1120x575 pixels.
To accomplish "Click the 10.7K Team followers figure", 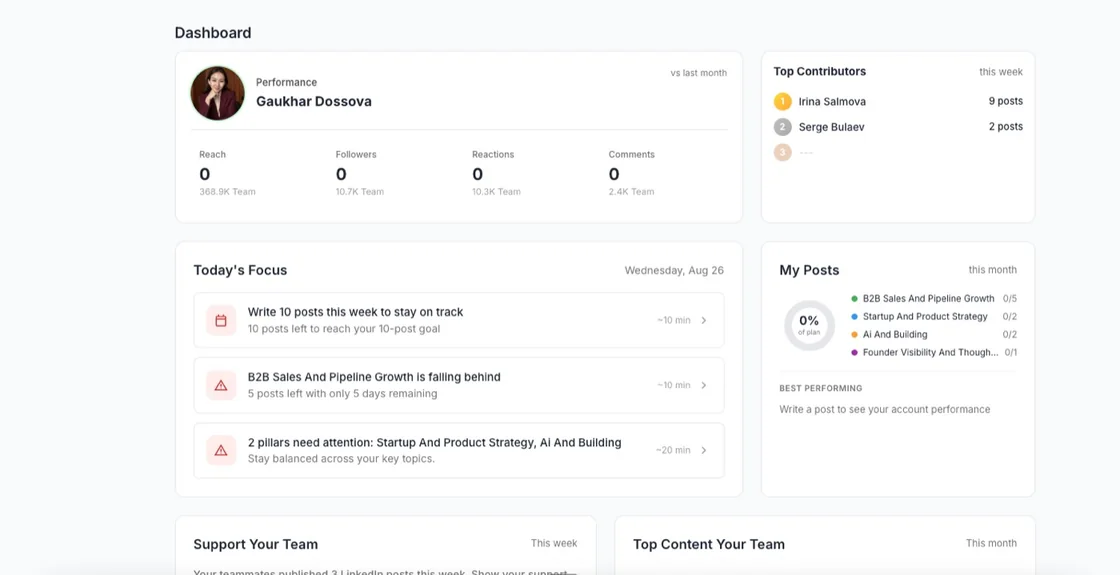I will pyautogui.click(x=359, y=191).
